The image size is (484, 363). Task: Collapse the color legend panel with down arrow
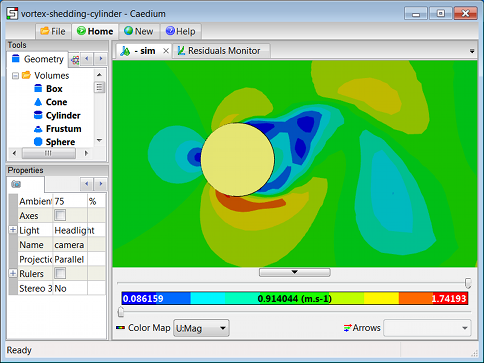(295, 272)
